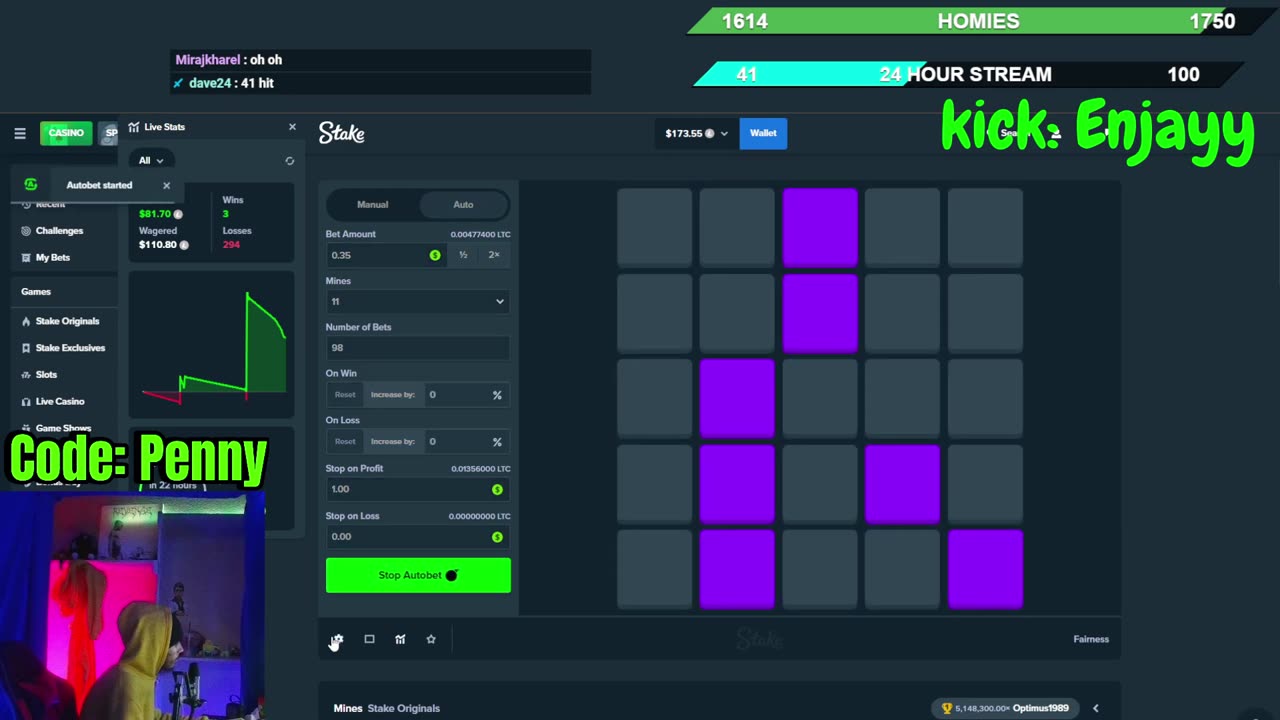Click the user profile icon in header
The width and height of the screenshot is (1280, 720).
click(x=1055, y=133)
